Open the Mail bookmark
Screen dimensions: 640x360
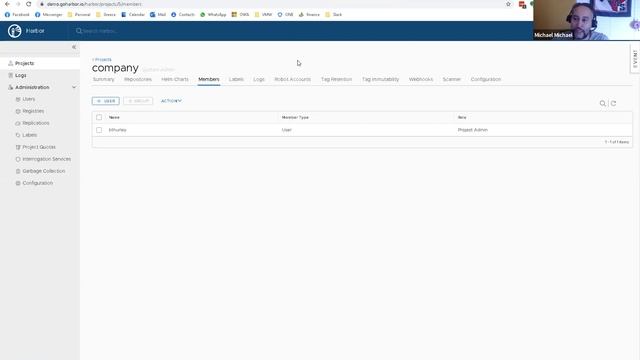pyautogui.click(x=158, y=14)
